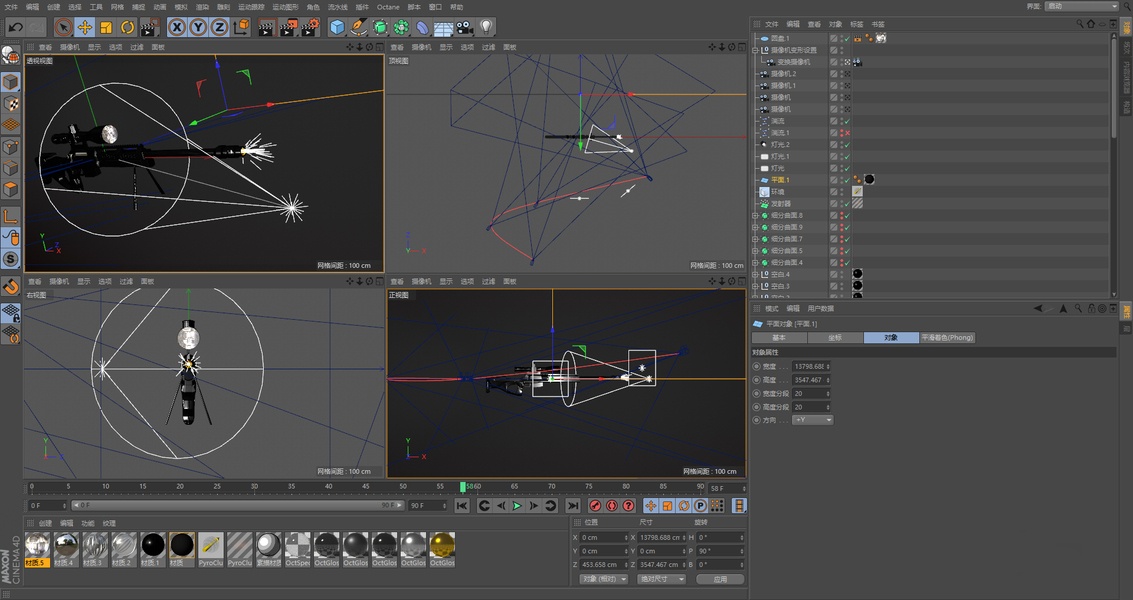This screenshot has width=1133, height=600.
Task: Click the light bulb icon in toolbar
Action: point(487,27)
